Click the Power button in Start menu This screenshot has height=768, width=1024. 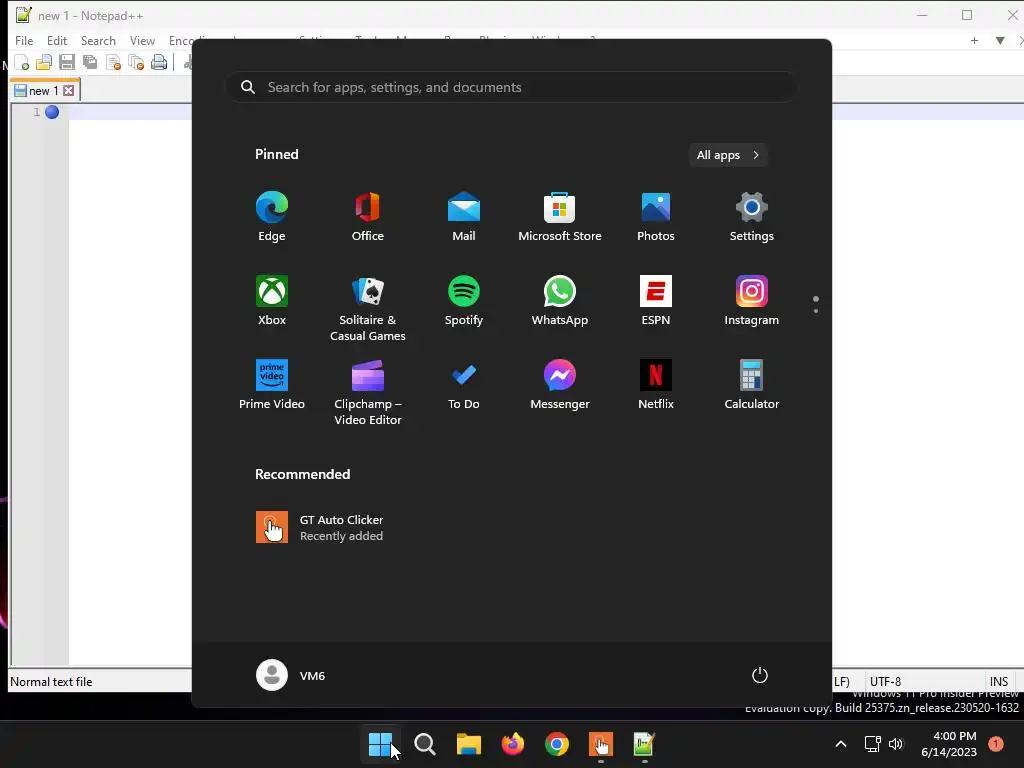760,675
